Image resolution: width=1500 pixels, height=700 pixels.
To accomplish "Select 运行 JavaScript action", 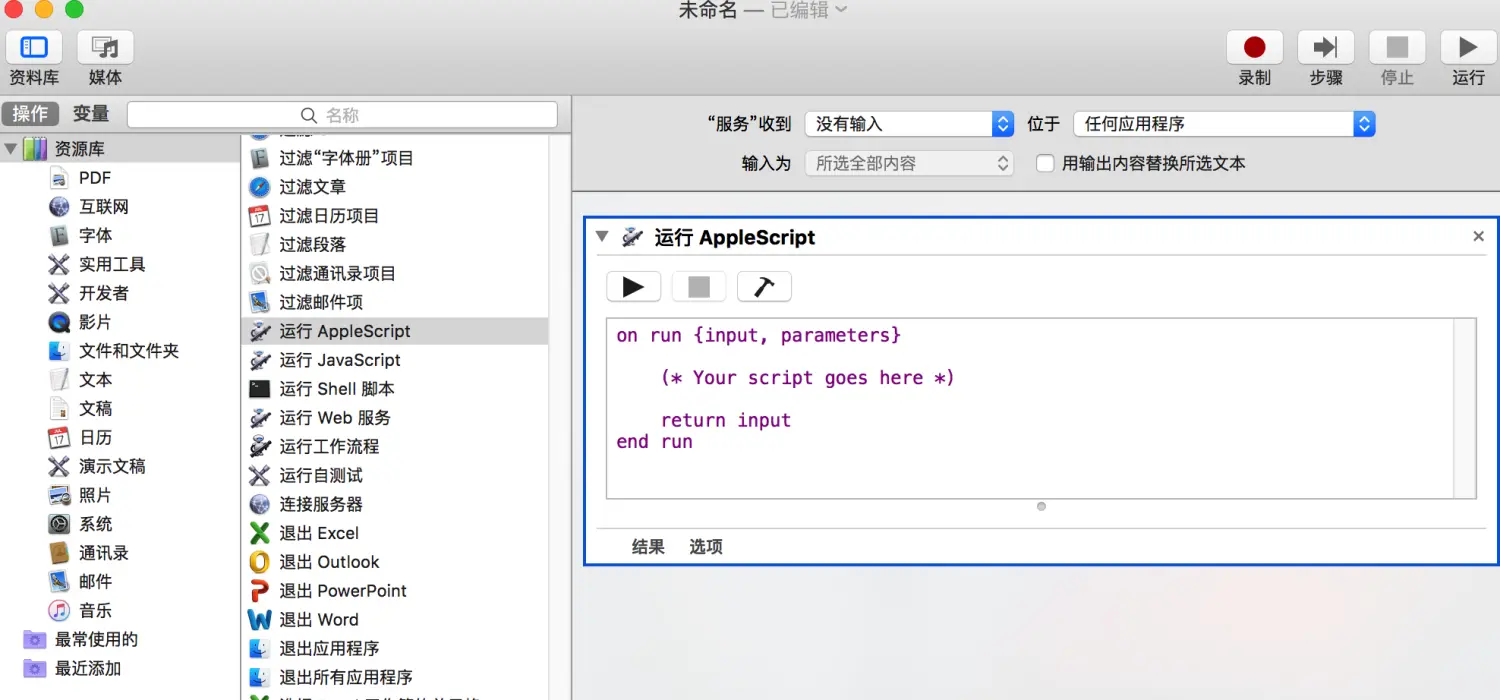I will pyautogui.click(x=395, y=360).
